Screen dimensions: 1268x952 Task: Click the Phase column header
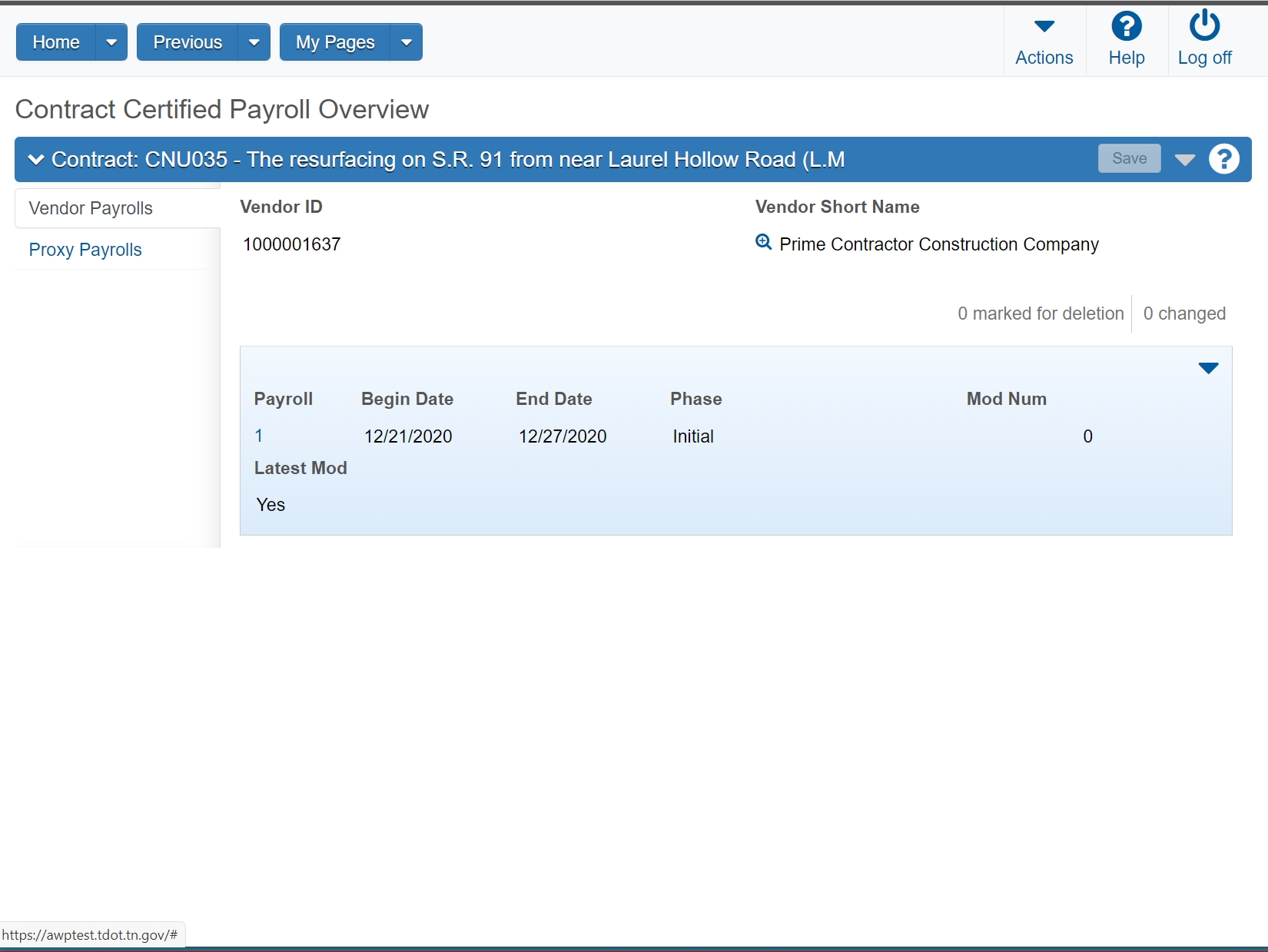pos(696,399)
